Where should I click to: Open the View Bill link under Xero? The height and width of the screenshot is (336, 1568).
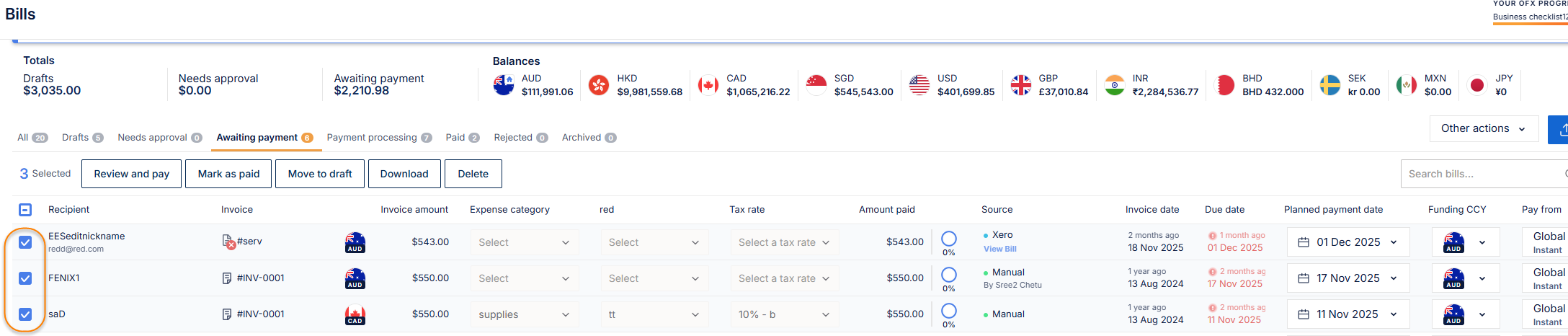click(999, 249)
